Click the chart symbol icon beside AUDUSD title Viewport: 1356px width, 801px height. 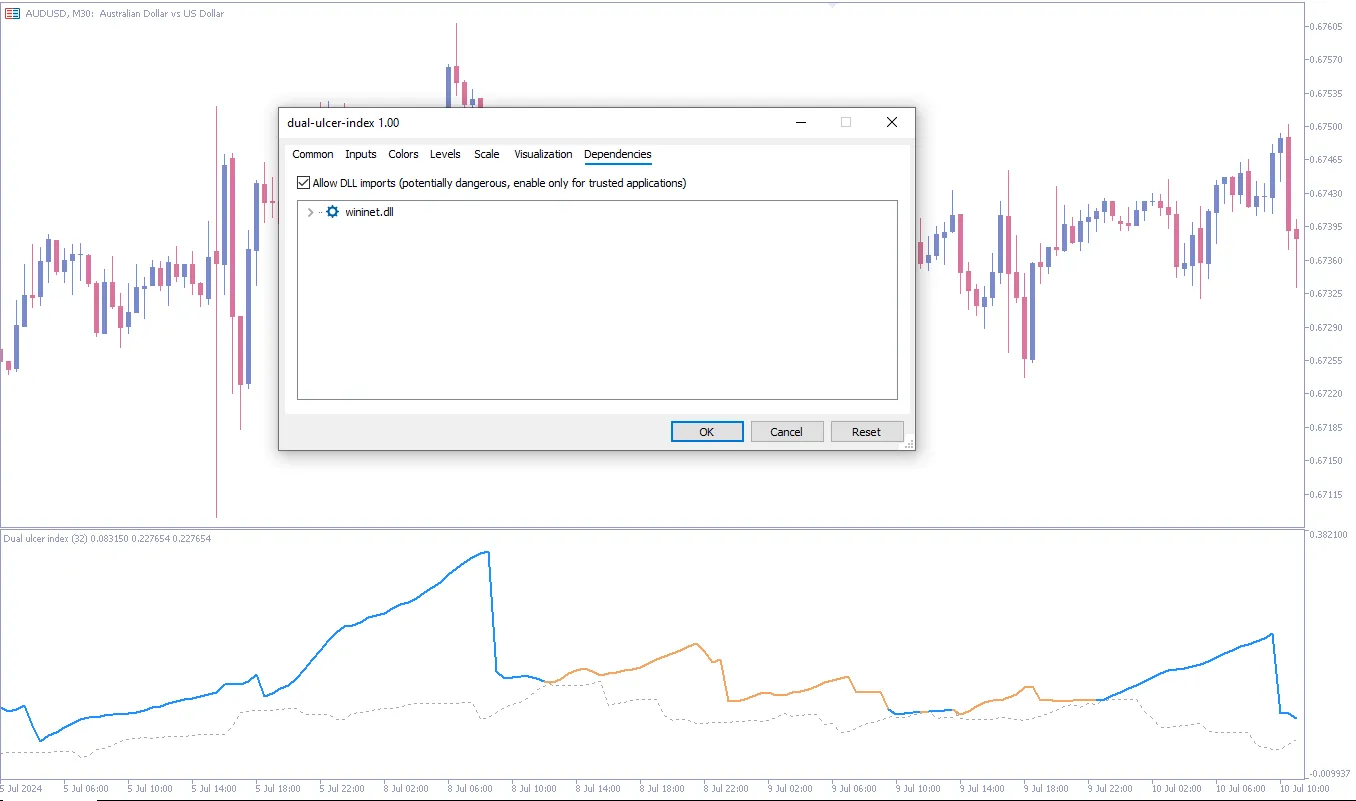[12, 13]
